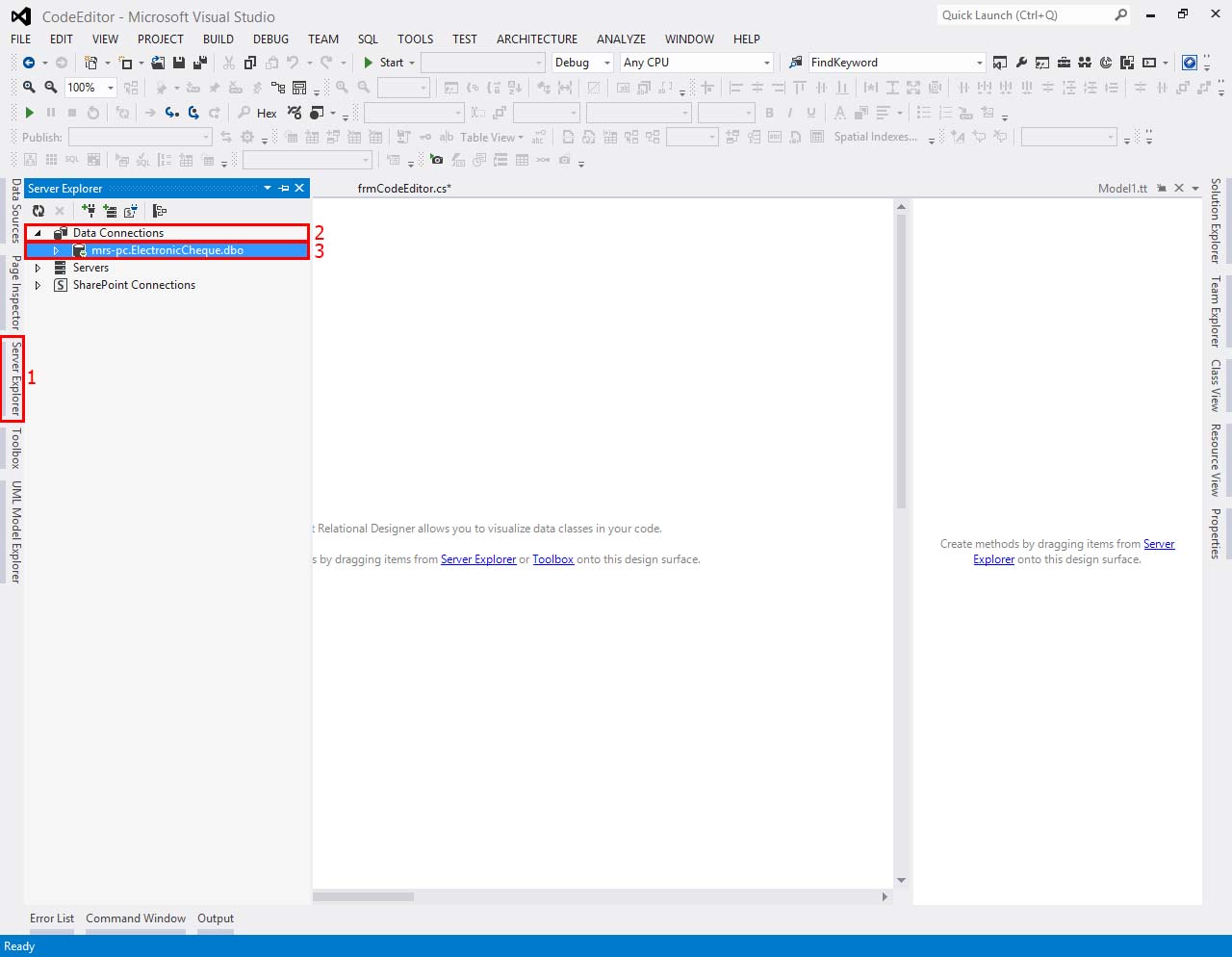Switch to Model1.tt document tab
The height and width of the screenshot is (957, 1232).
[1122, 189]
